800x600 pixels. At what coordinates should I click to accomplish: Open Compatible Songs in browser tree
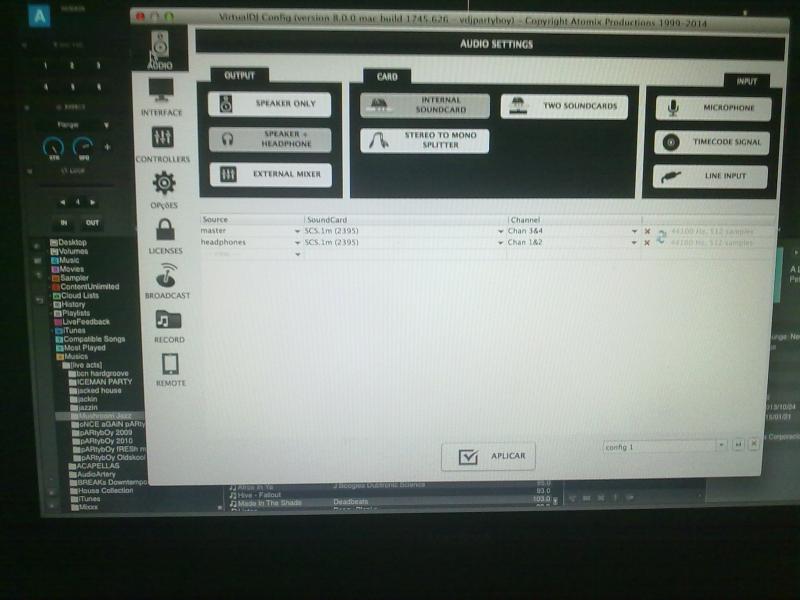[x=90, y=339]
